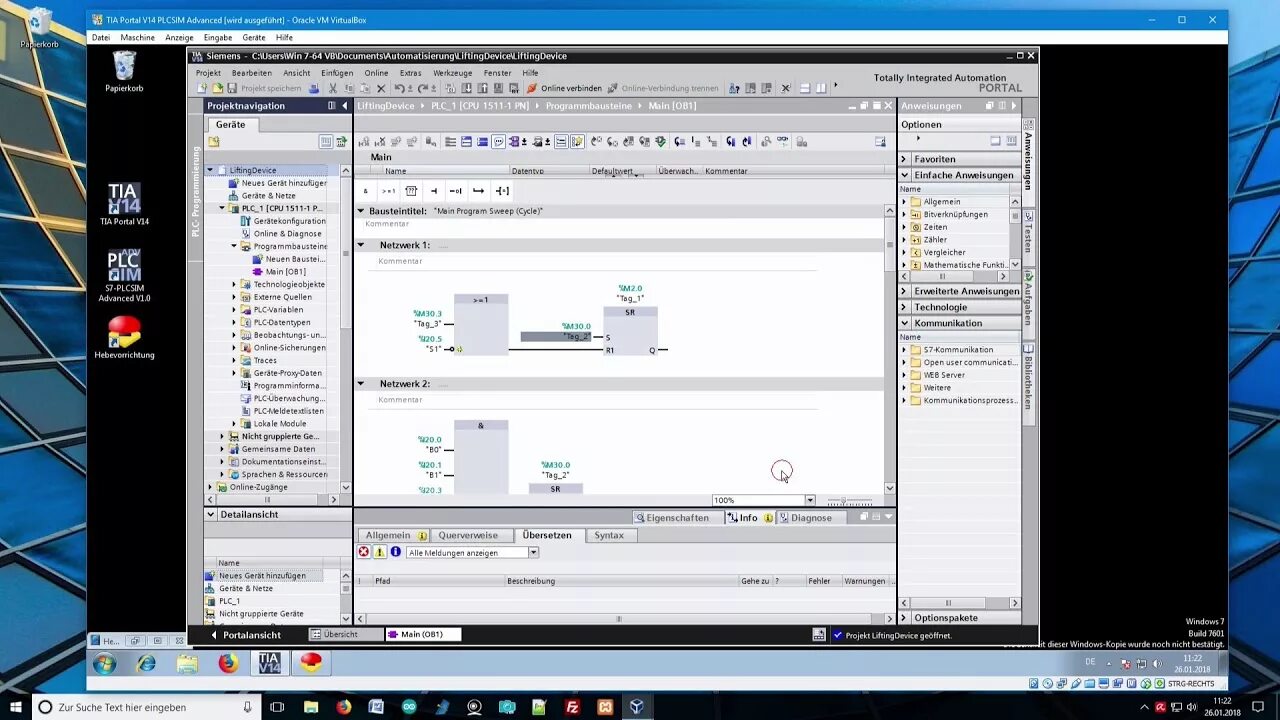Collapse the Kommunikation palette
Viewport: 1280px width, 720px height.
click(904, 323)
